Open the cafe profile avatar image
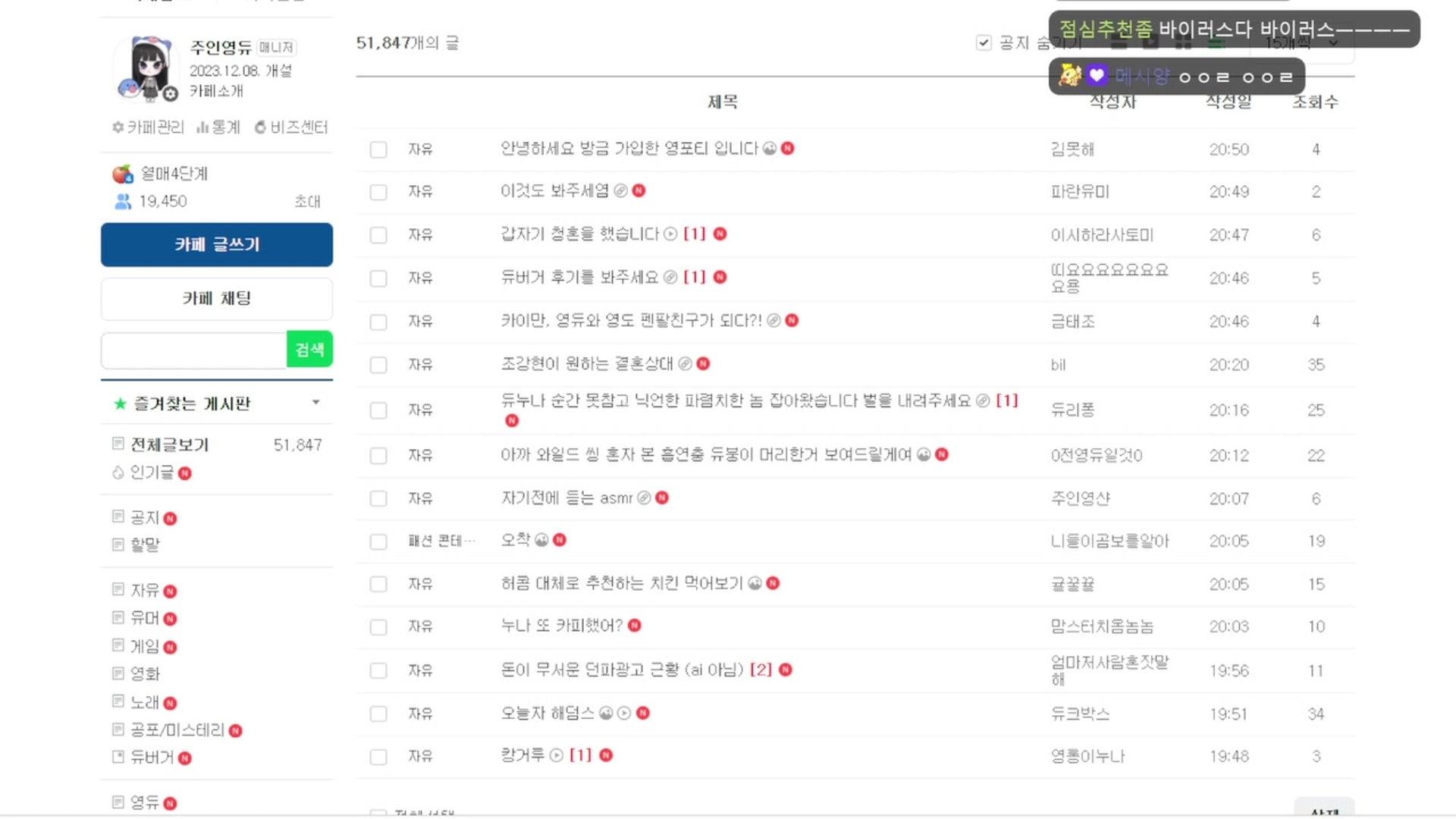The width and height of the screenshot is (1456, 819). tap(145, 68)
